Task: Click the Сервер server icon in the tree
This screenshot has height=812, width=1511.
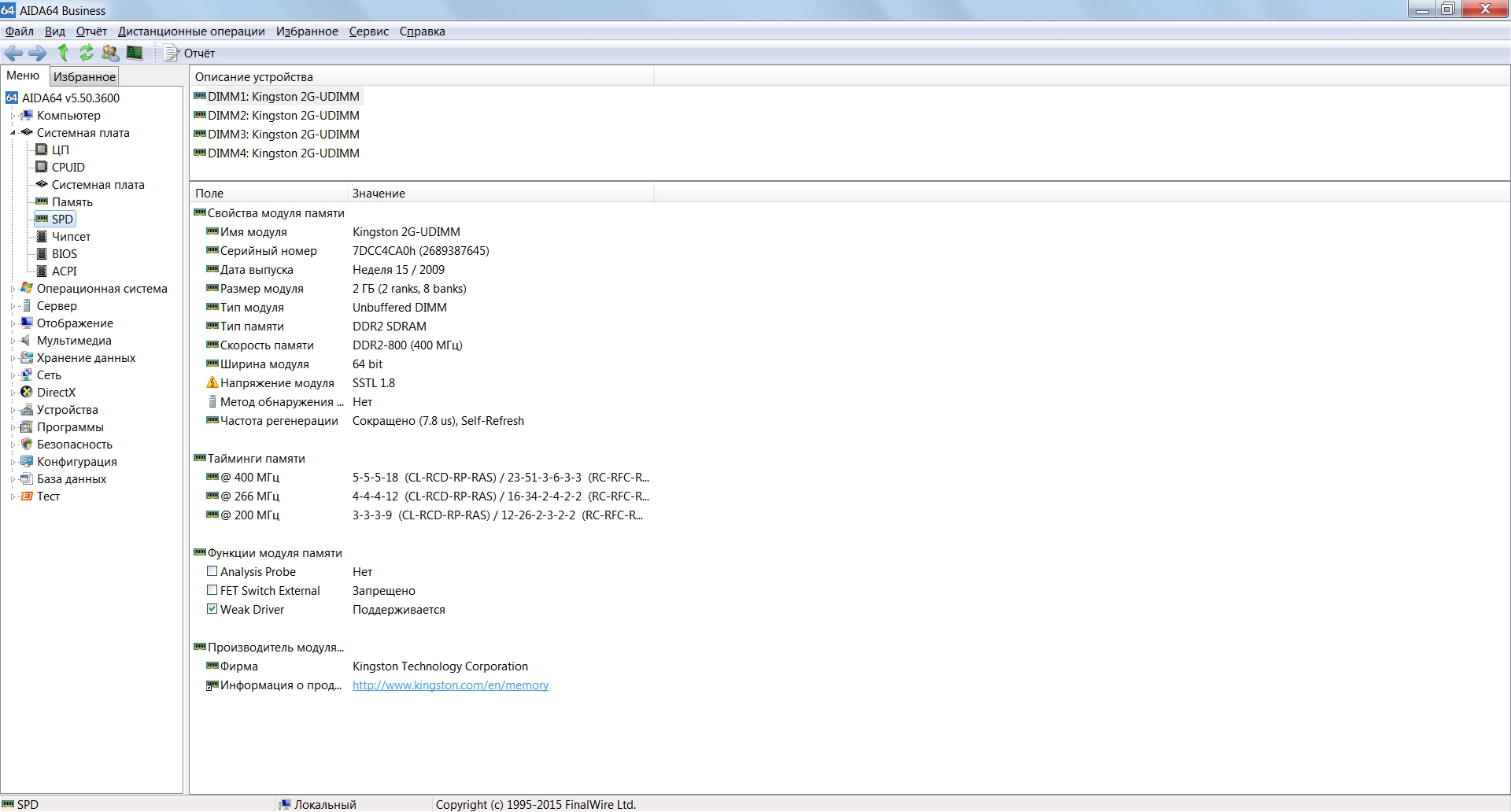Action: pyautogui.click(x=27, y=305)
